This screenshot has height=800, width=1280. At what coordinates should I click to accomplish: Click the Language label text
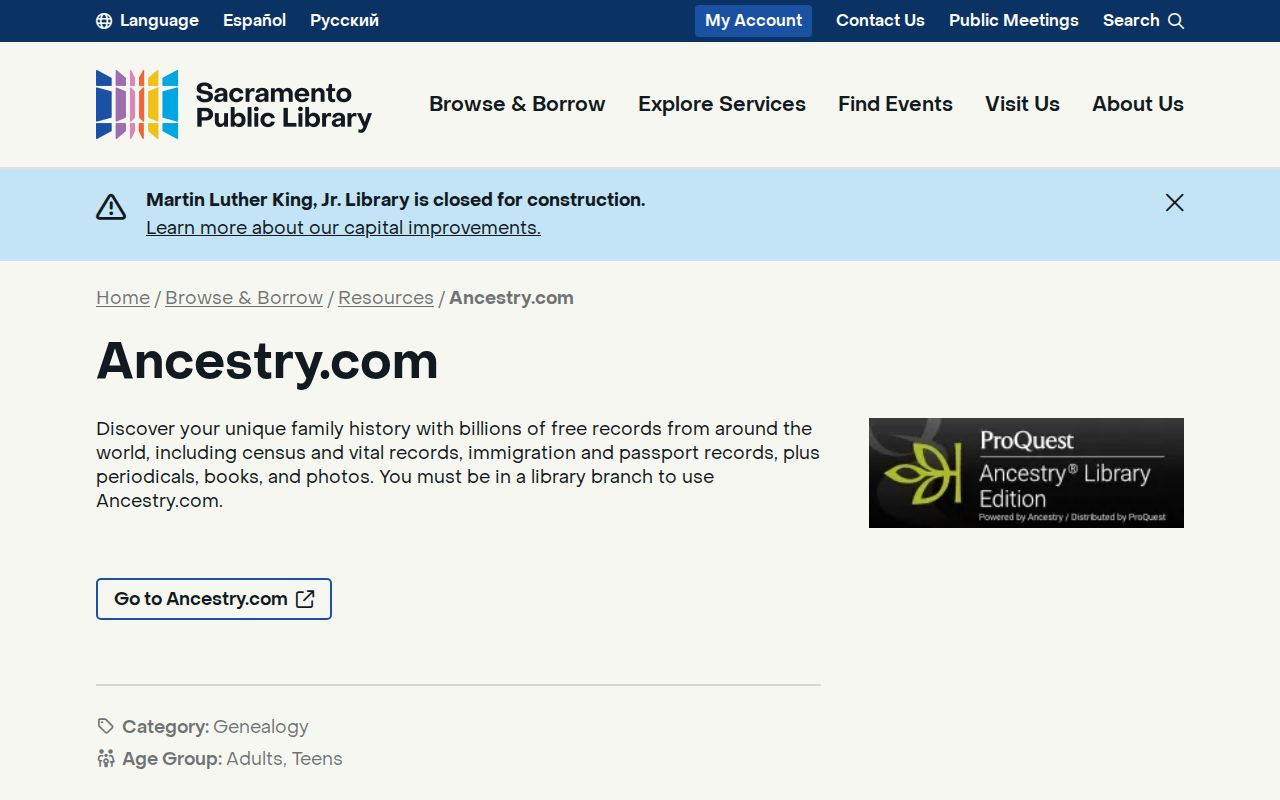pos(159,21)
